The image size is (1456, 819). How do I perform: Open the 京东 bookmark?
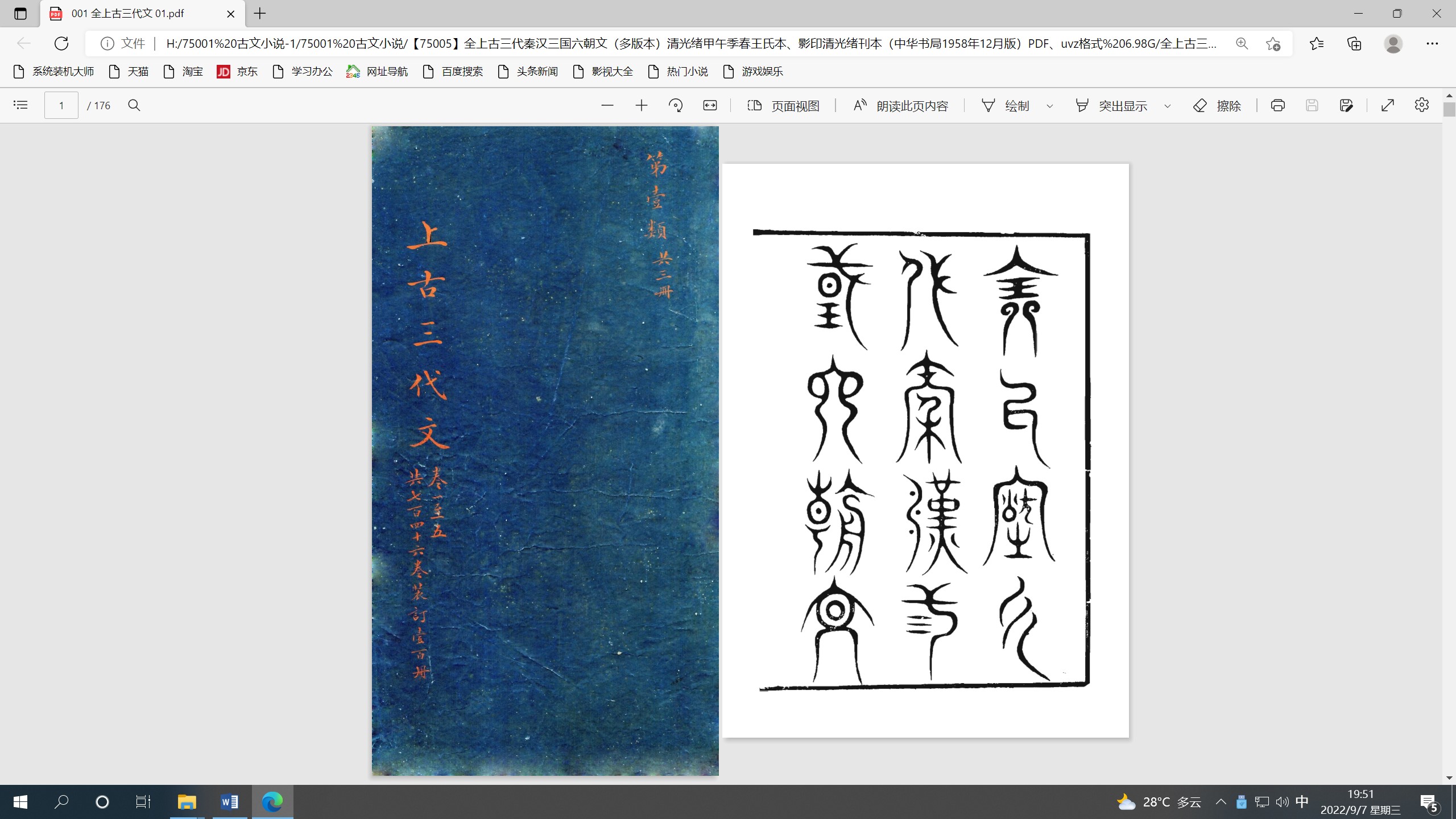click(237, 72)
